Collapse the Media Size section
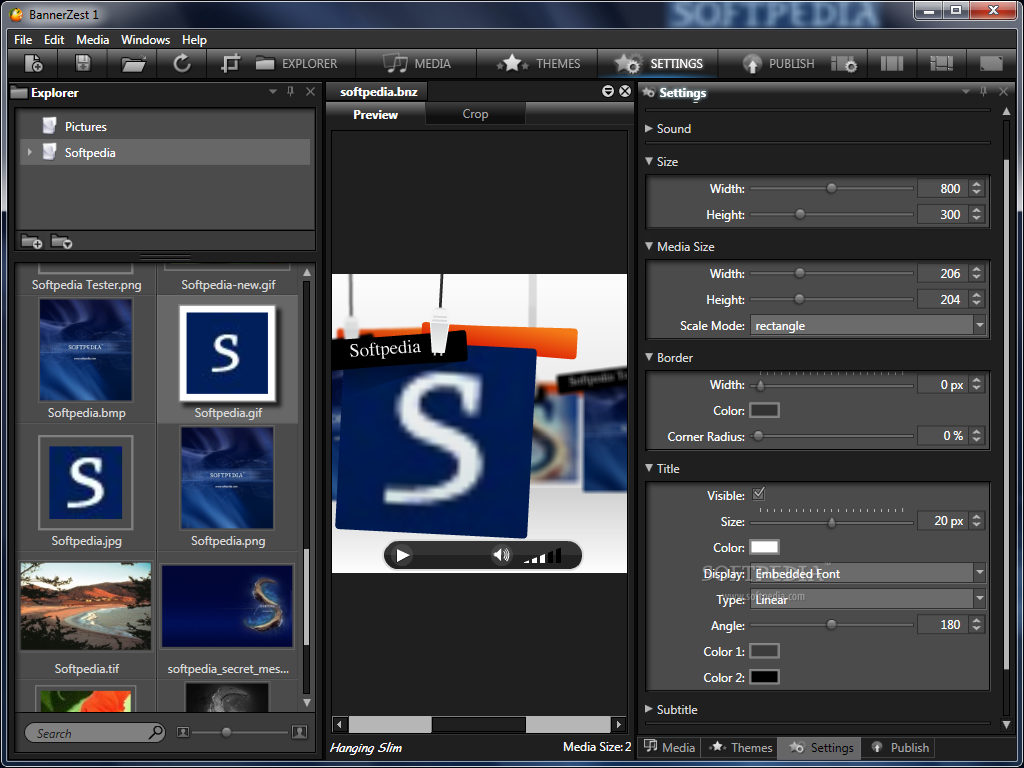This screenshot has width=1024, height=768. [649, 246]
